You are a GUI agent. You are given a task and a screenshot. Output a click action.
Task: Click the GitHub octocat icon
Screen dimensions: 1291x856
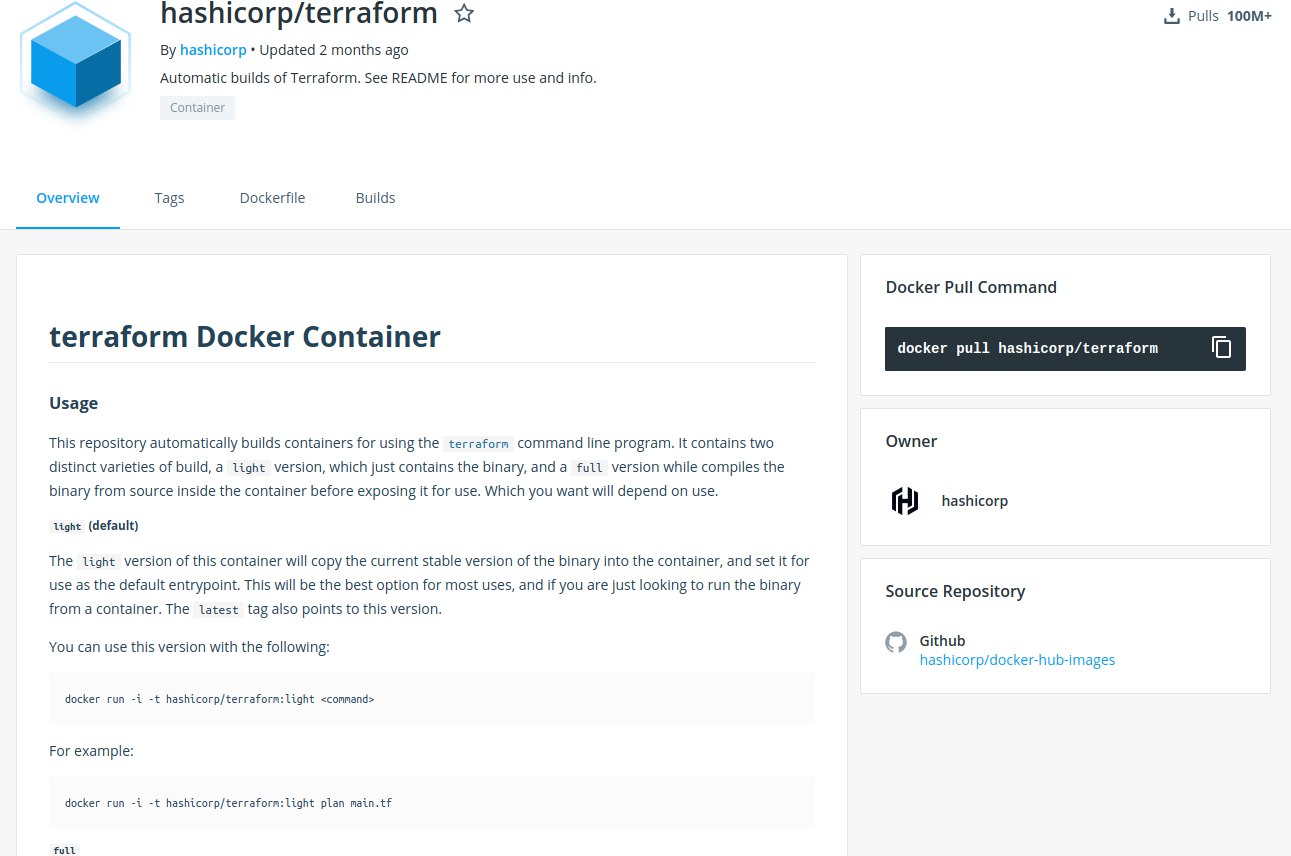(896, 642)
